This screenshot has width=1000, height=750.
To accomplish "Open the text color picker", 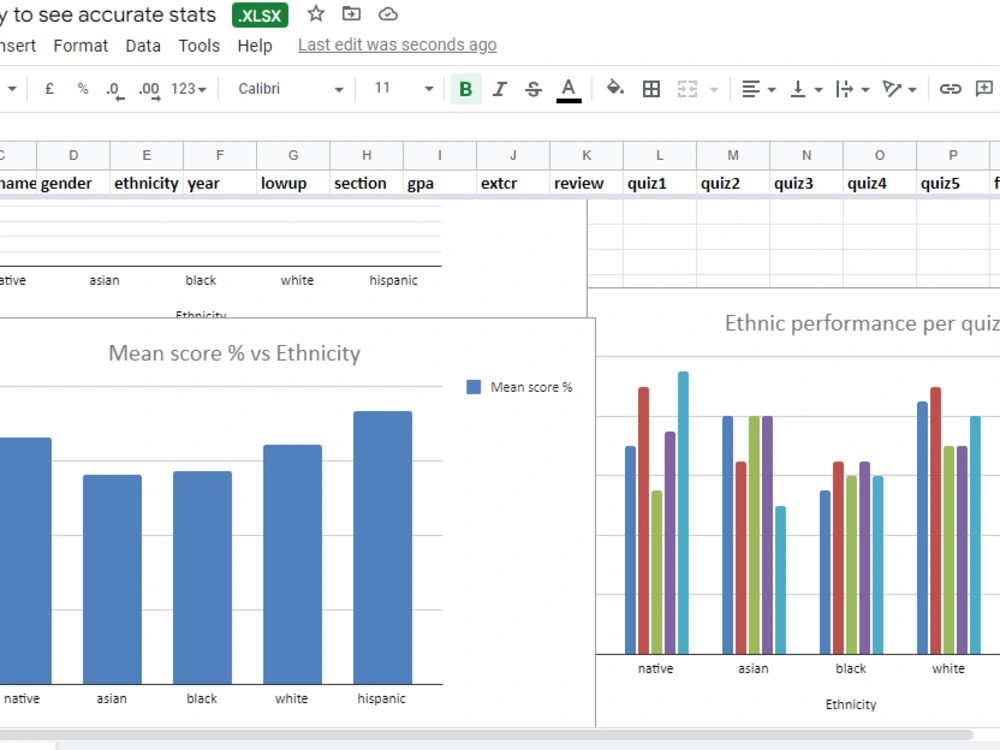I will (568, 89).
